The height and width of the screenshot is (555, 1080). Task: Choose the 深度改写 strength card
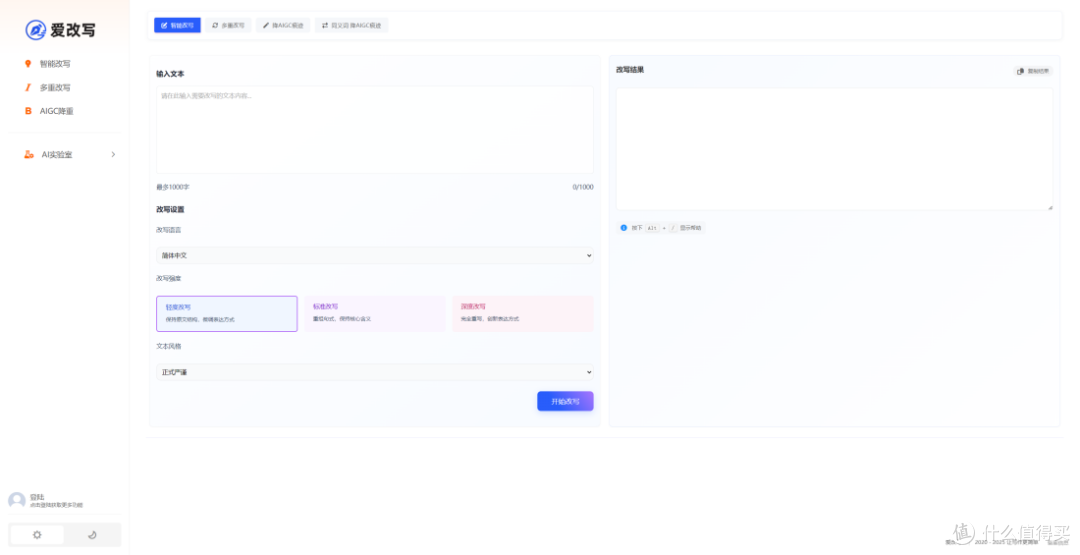pyautogui.click(x=523, y=314)
